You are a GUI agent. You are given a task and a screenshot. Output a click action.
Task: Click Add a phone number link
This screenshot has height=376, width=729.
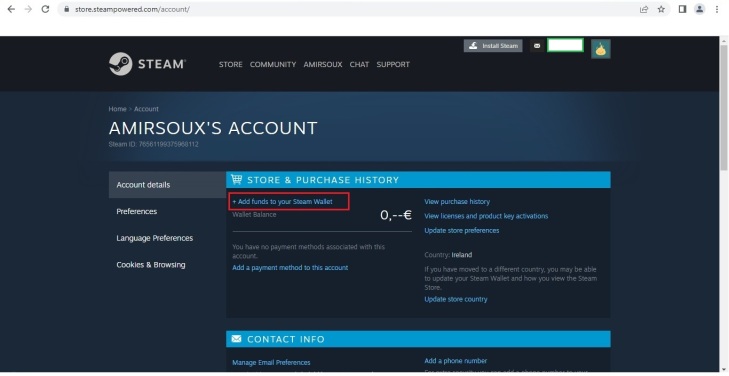click(x=456, y=361)
